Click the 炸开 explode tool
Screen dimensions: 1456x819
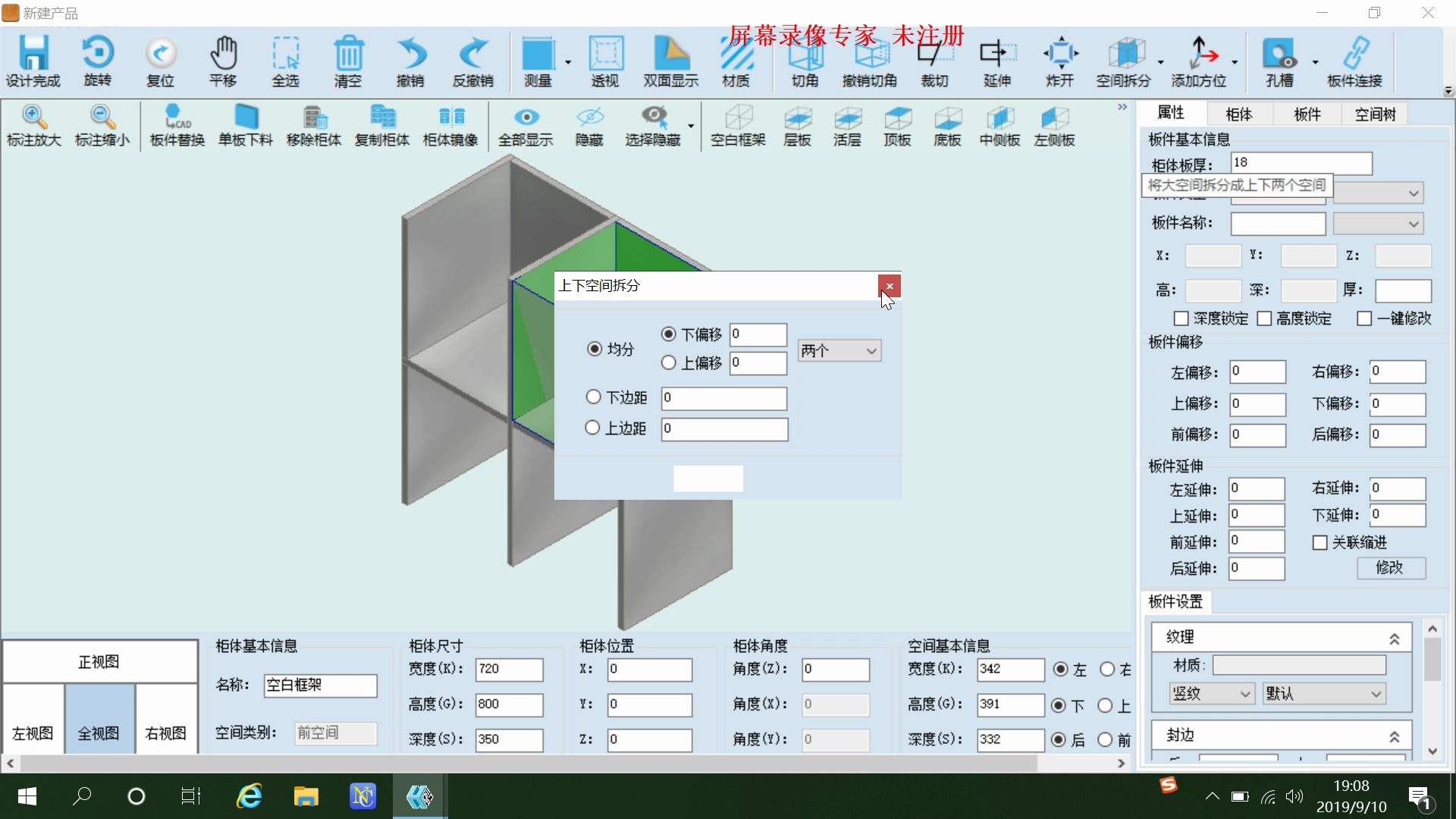[1059, 61]
